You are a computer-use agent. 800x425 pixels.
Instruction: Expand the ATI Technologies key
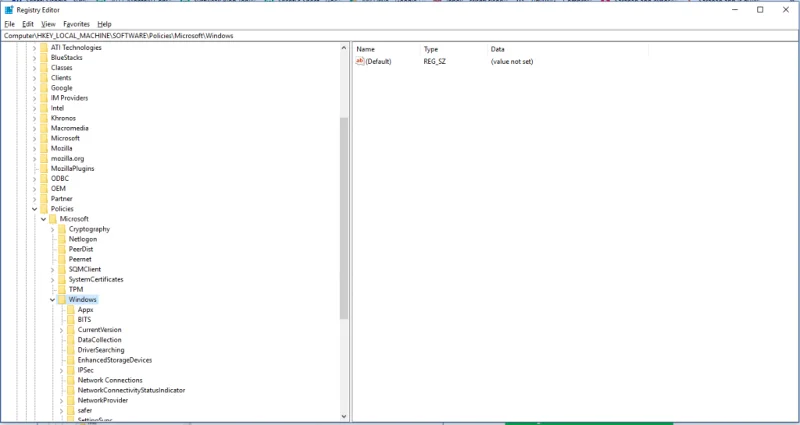pos(34,47)
